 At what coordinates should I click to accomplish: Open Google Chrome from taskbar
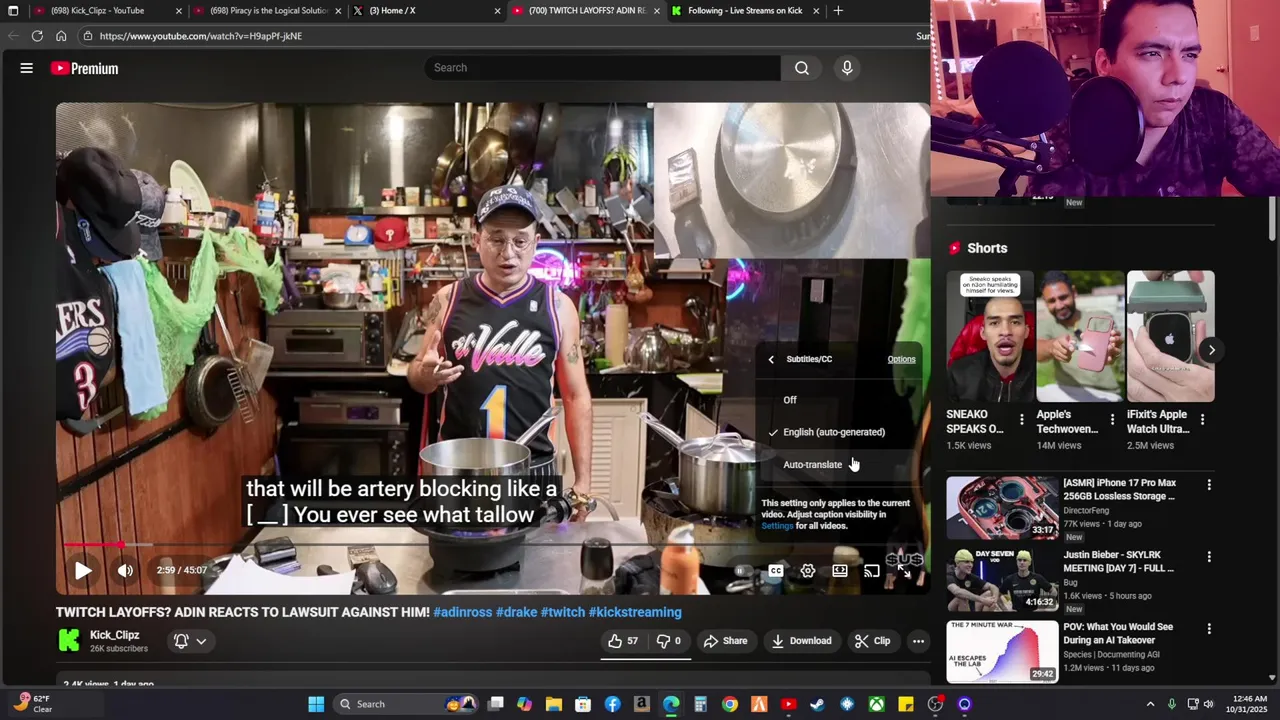pos(730,704)
